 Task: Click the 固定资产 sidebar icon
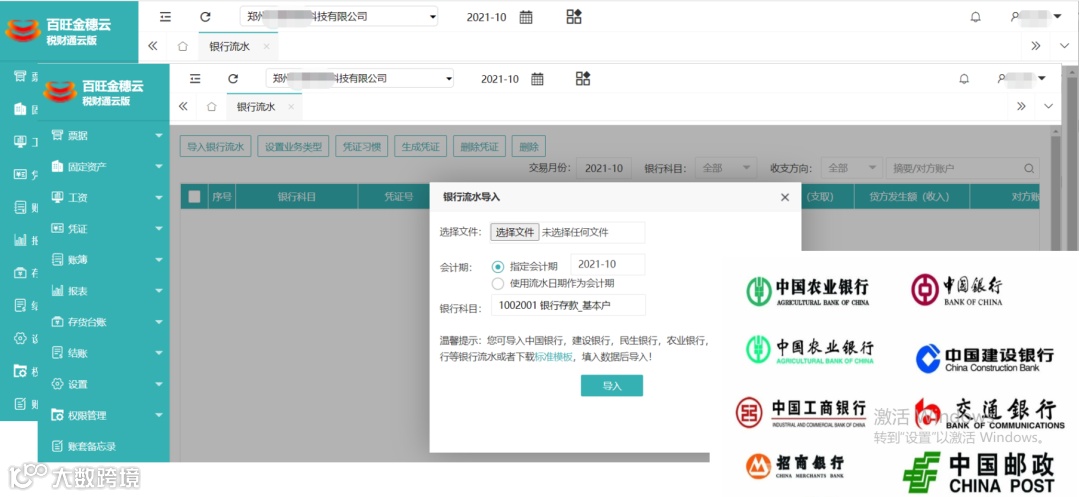pyautogui.click(x=57, y=167)
